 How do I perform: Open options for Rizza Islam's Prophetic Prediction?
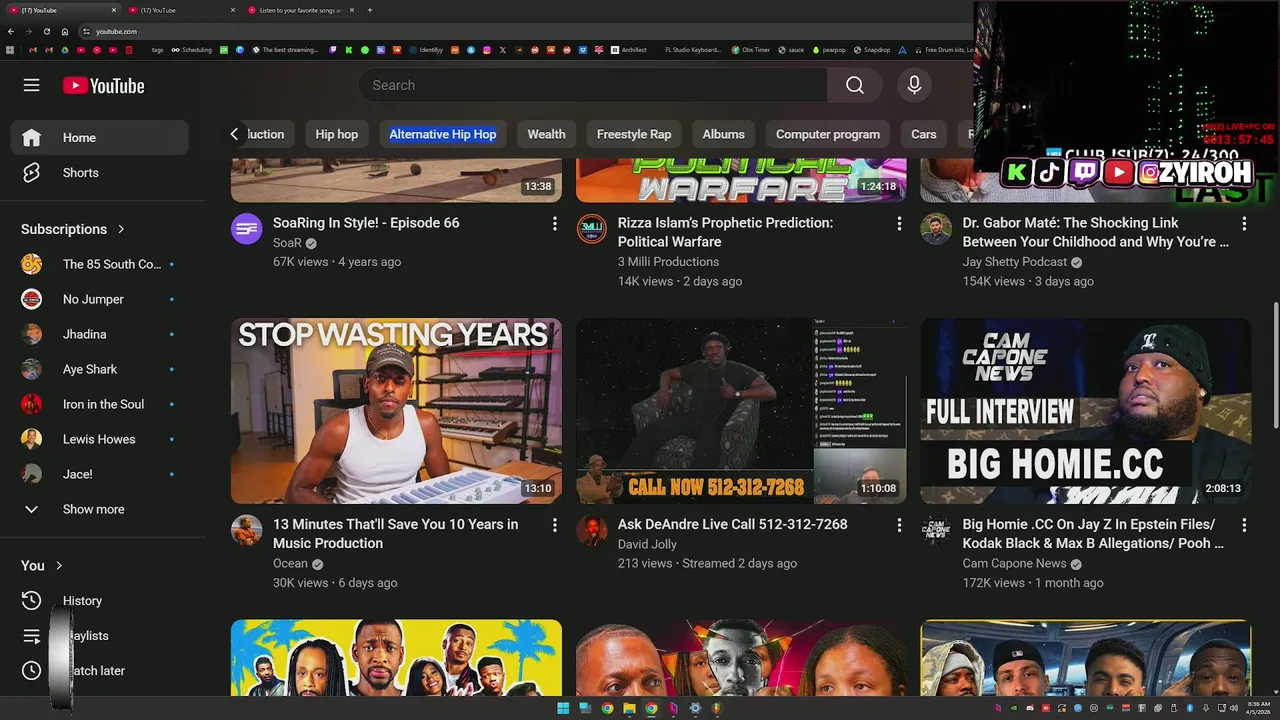tap(899, 224)
